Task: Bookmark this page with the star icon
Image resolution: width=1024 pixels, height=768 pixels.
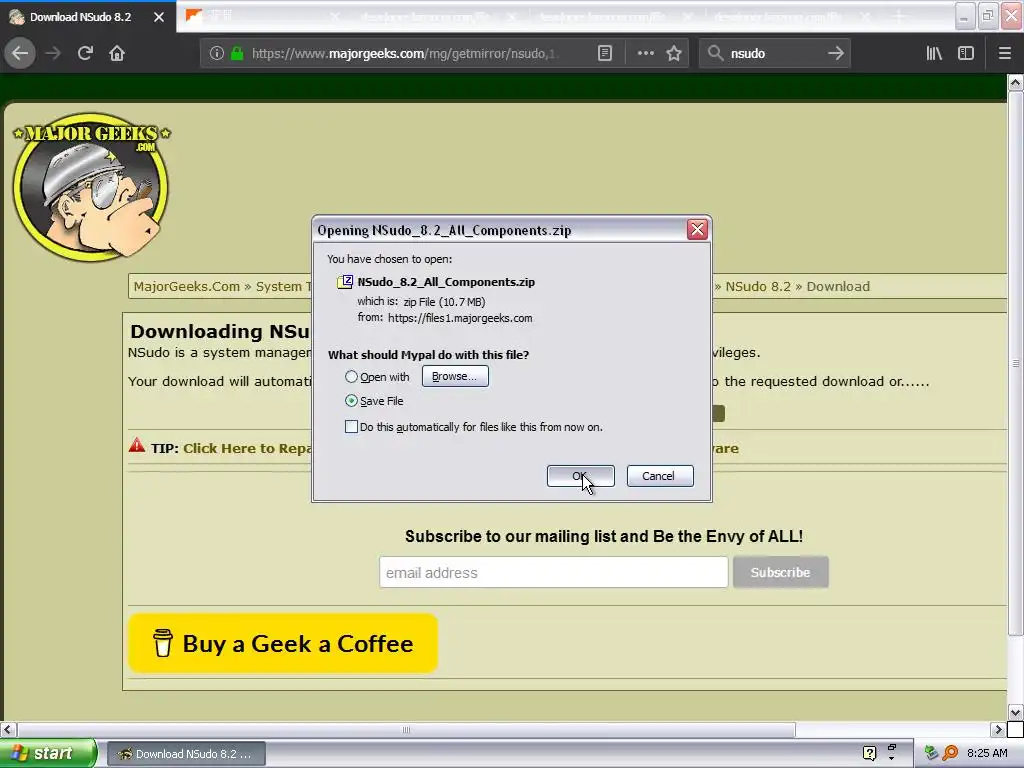Action: (x=674, y=54)
